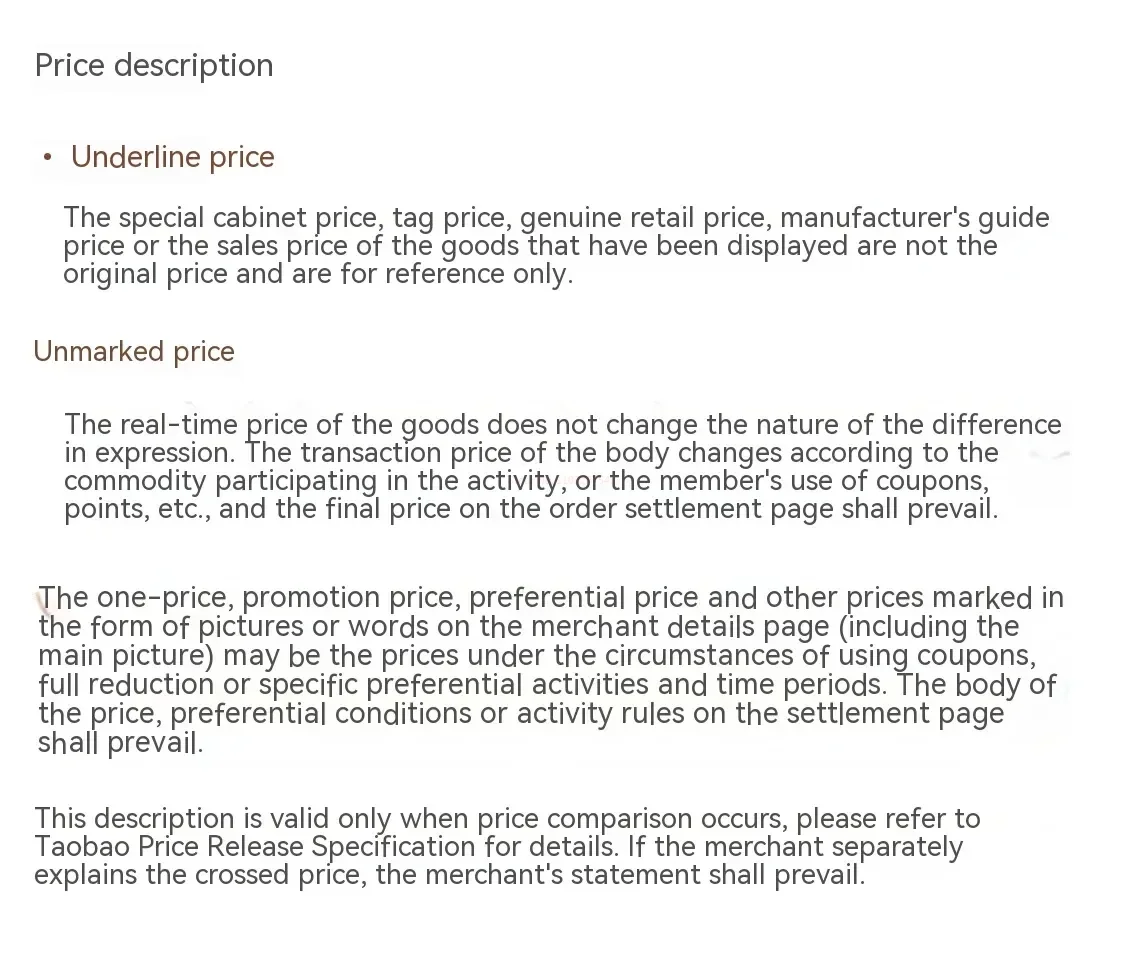Viewport: 1125px width, 960px height.
Task: Click the line beginning 'The real-time price'
Action: [562, 424]
